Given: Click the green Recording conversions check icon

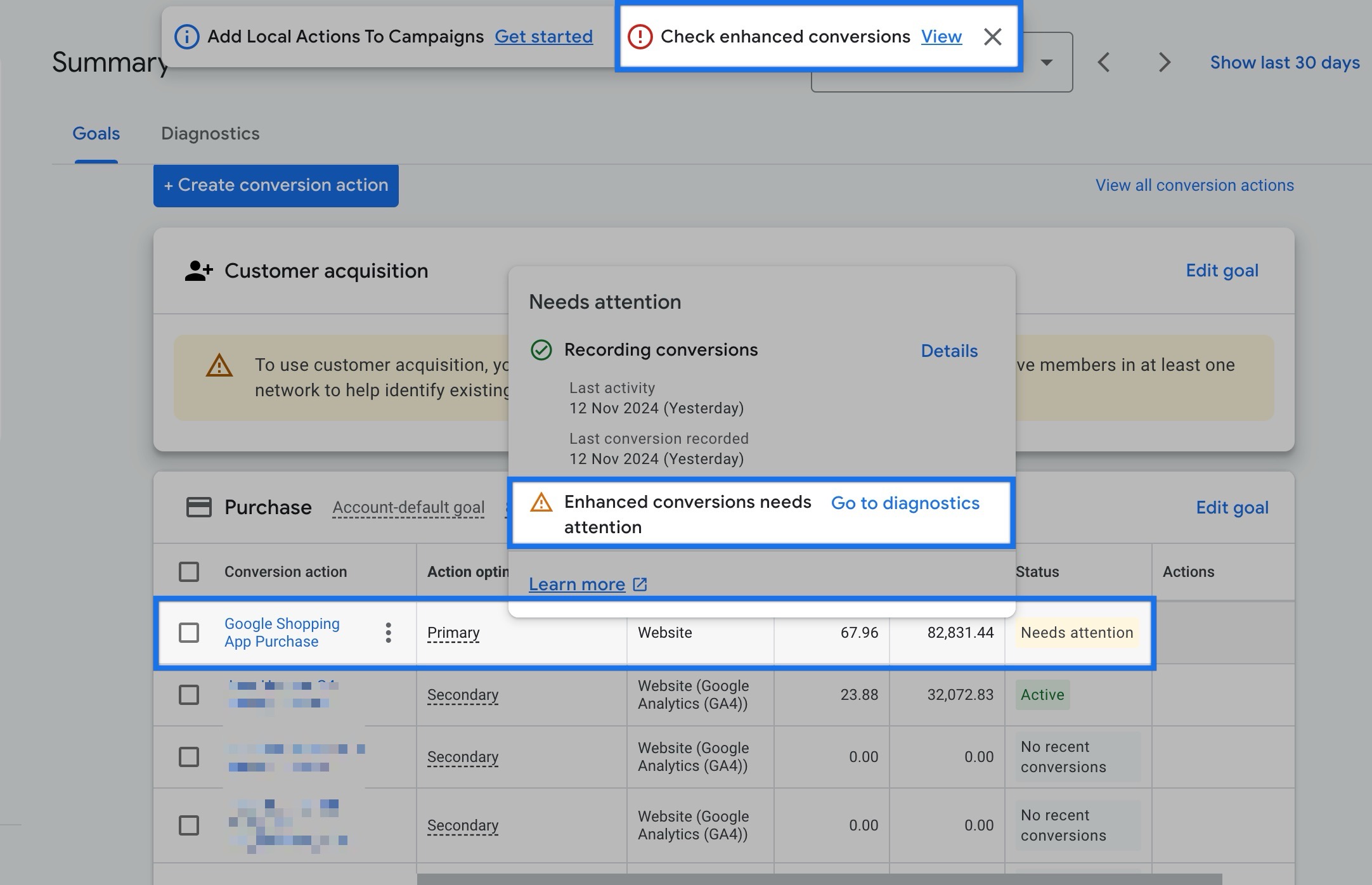Looking at the screenshot, I should coord(541,350).
